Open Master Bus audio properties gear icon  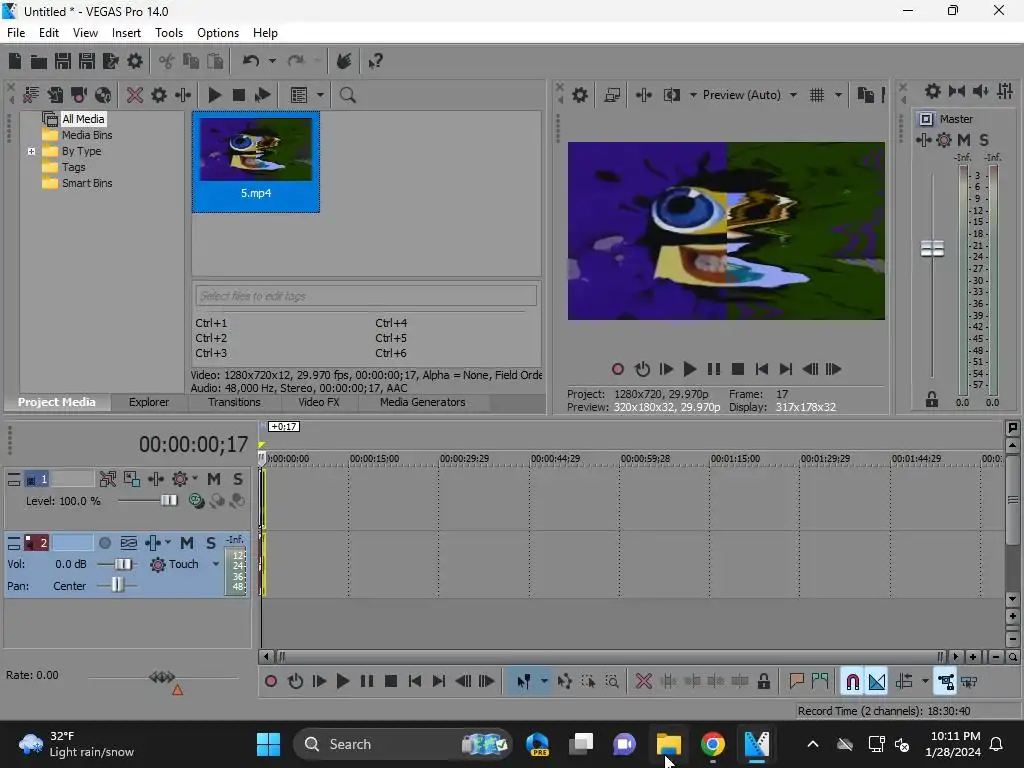click(933, 91)
